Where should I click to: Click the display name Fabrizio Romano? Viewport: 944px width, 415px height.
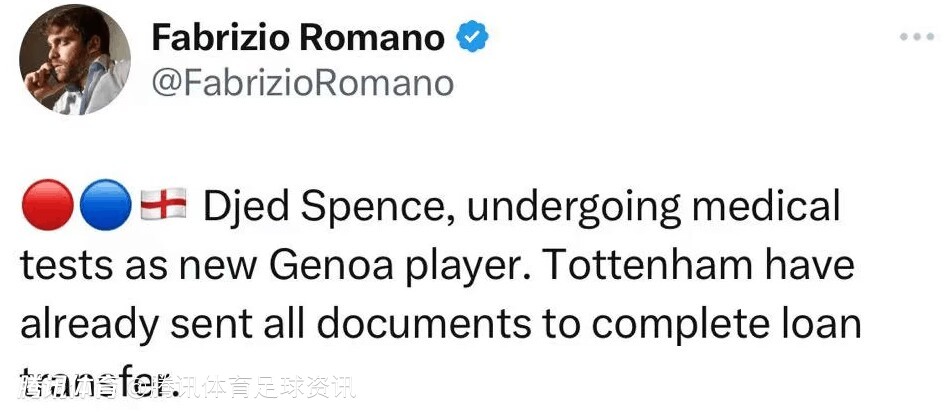click(297, 38)
